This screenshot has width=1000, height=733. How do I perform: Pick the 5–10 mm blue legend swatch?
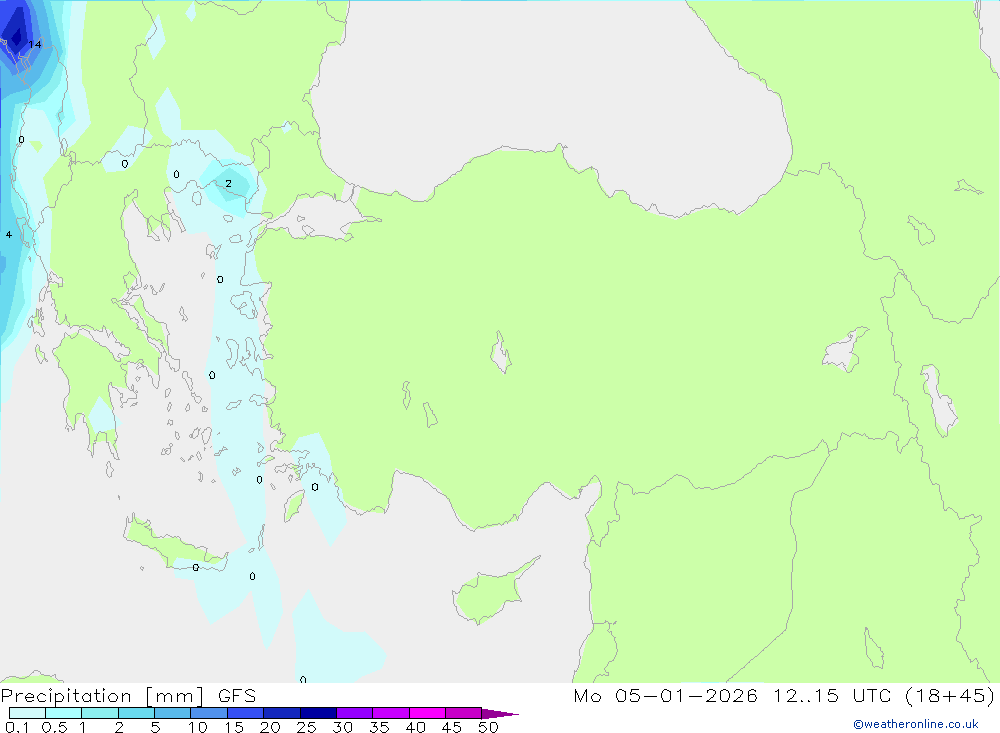point(173,713)
